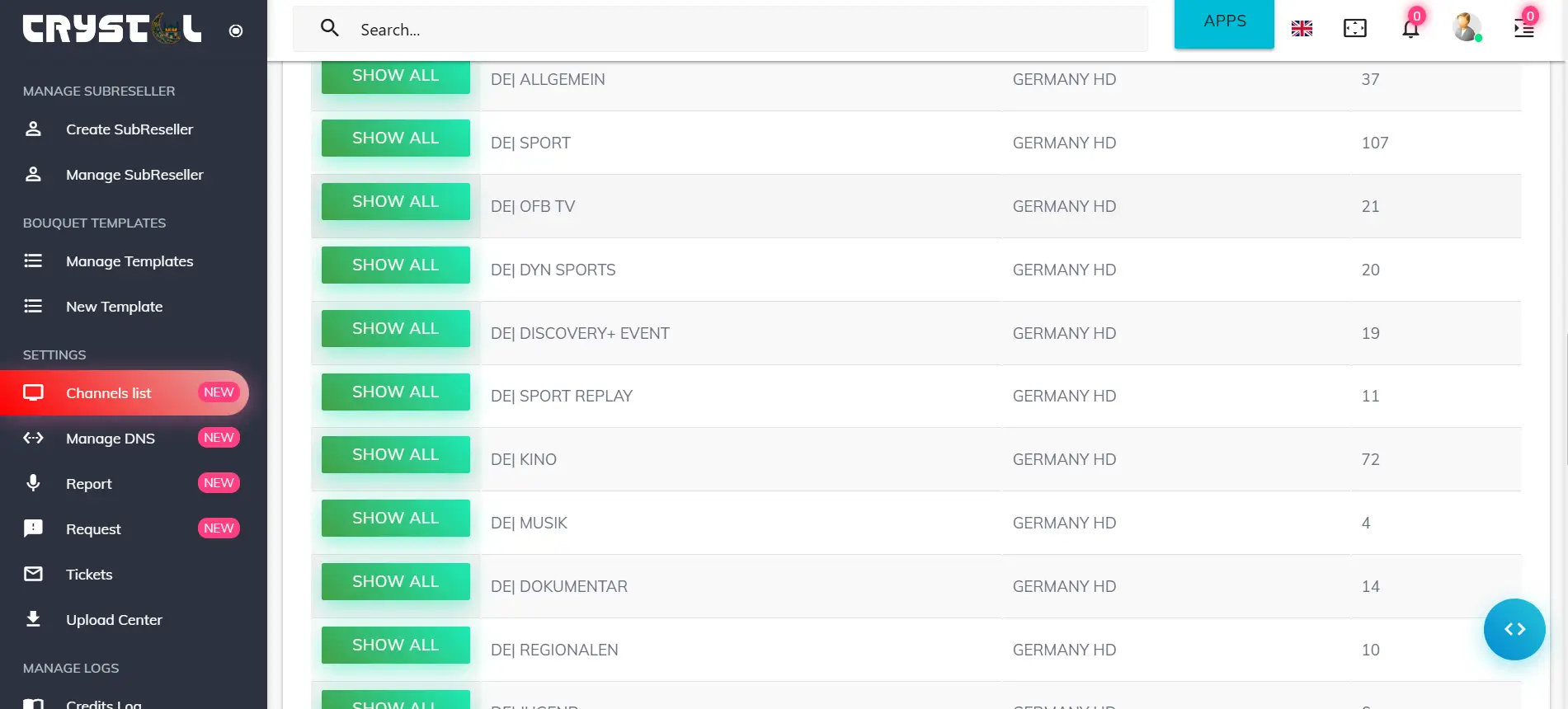Open the right sidebar list icon
The image size is (1568, 709).
[1523, 29]
